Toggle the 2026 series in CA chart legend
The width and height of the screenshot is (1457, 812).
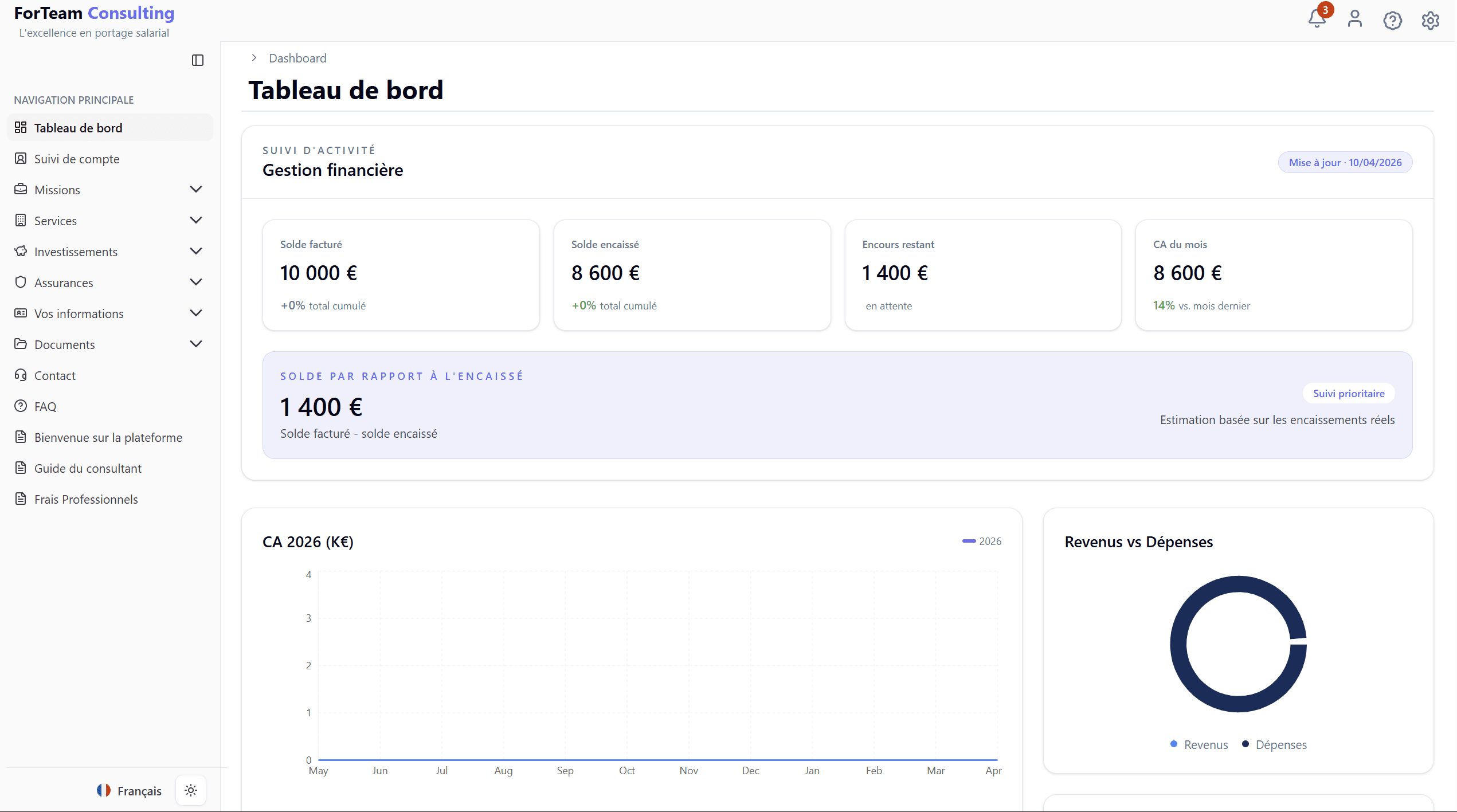[x=981, y=541]
